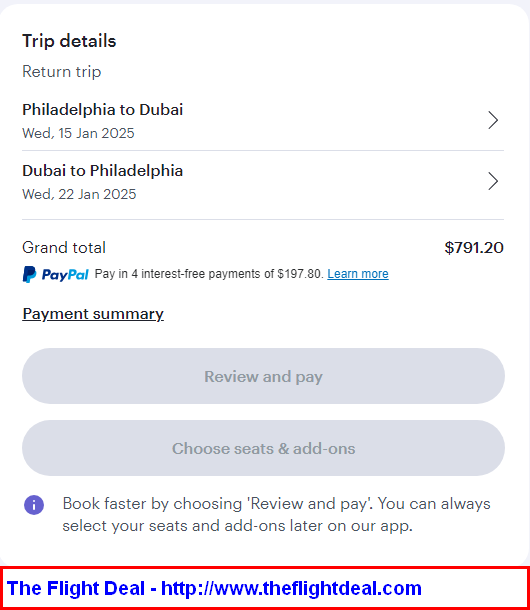Click Choose seats & add-ons button
530x610 pixels.
point(263,448)
